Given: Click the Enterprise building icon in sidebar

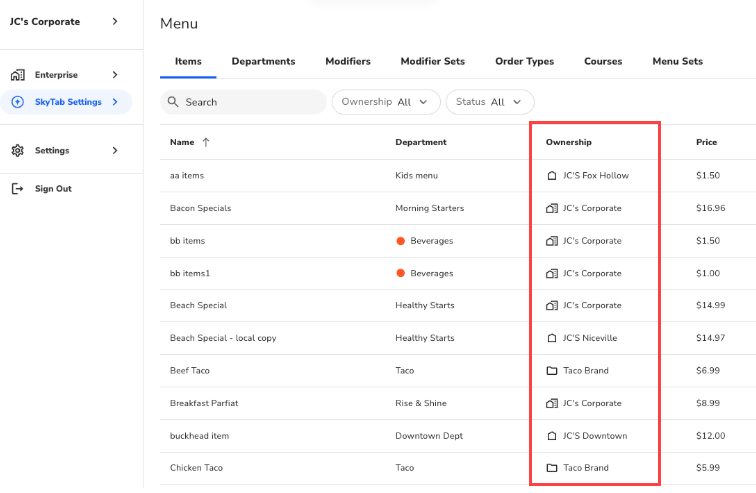Looking at the screenshot, I should pyautogui.click(x=17, y=75).
